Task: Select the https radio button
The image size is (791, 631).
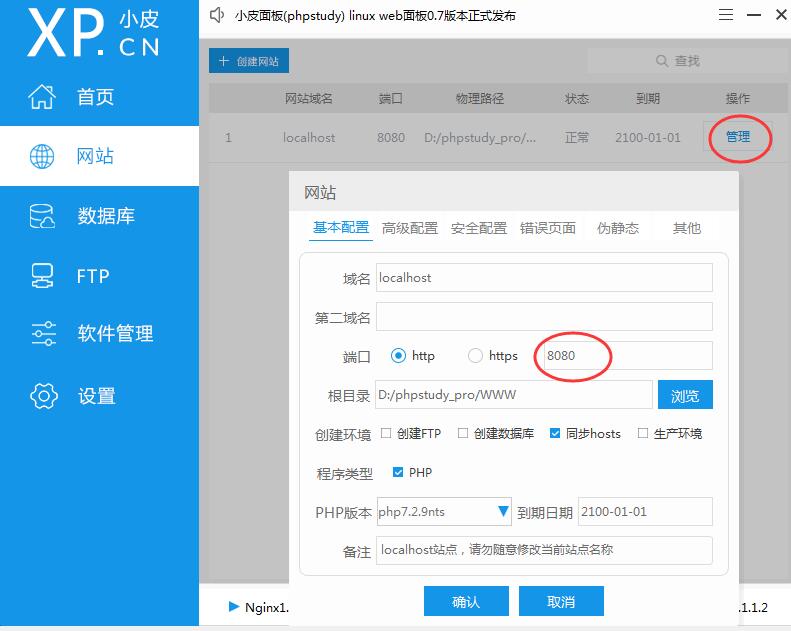Action: [475, 356]
